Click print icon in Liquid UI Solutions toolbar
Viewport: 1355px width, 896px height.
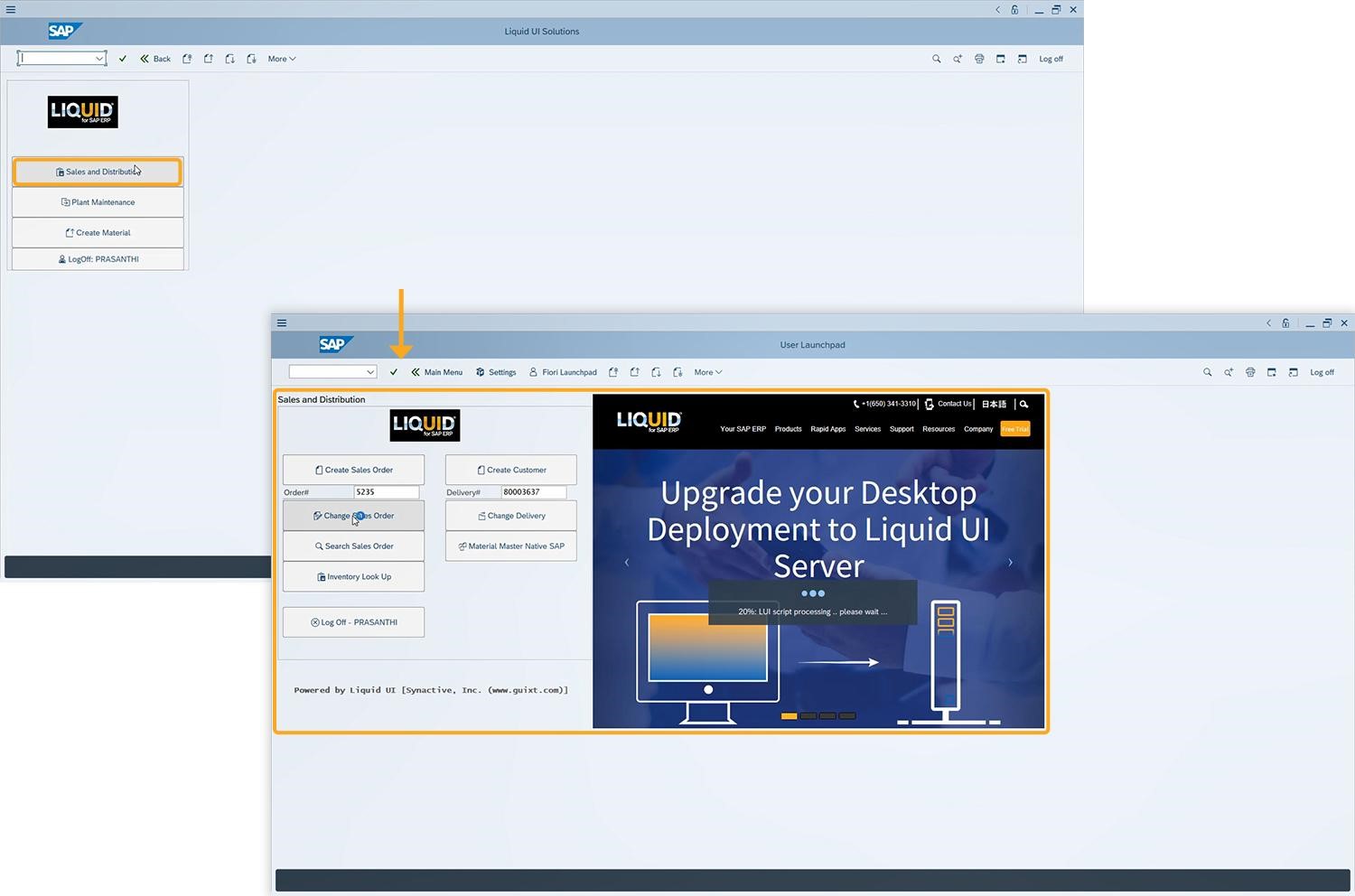coord(979,59)
